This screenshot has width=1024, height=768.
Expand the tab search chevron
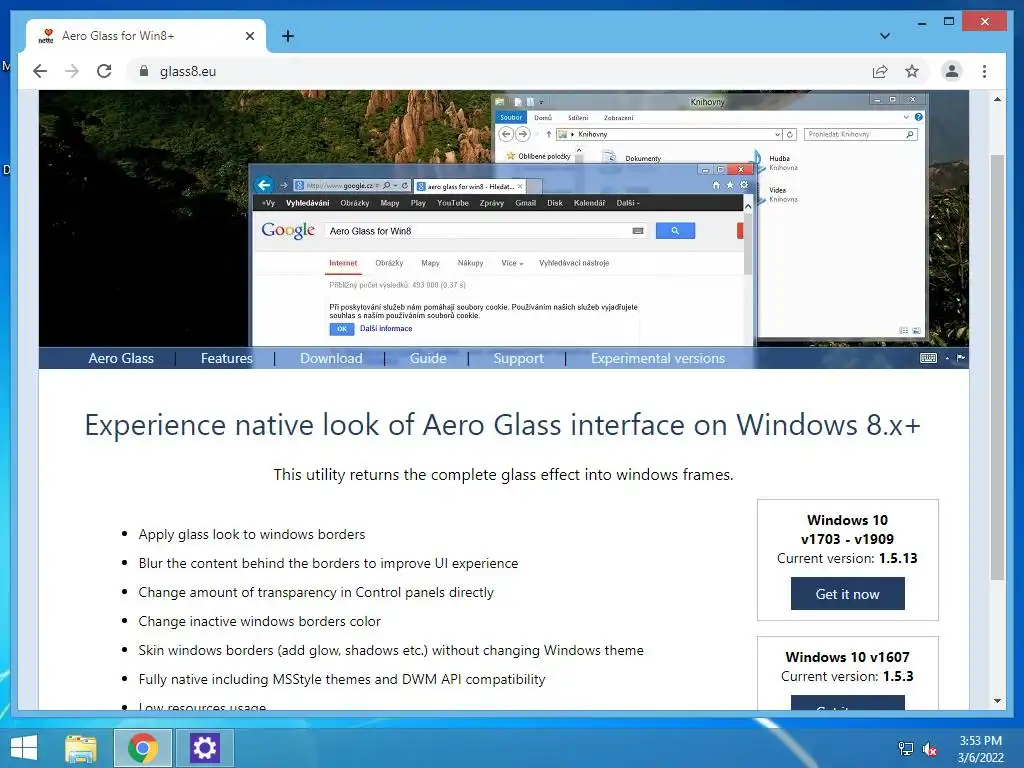point(885,36)
